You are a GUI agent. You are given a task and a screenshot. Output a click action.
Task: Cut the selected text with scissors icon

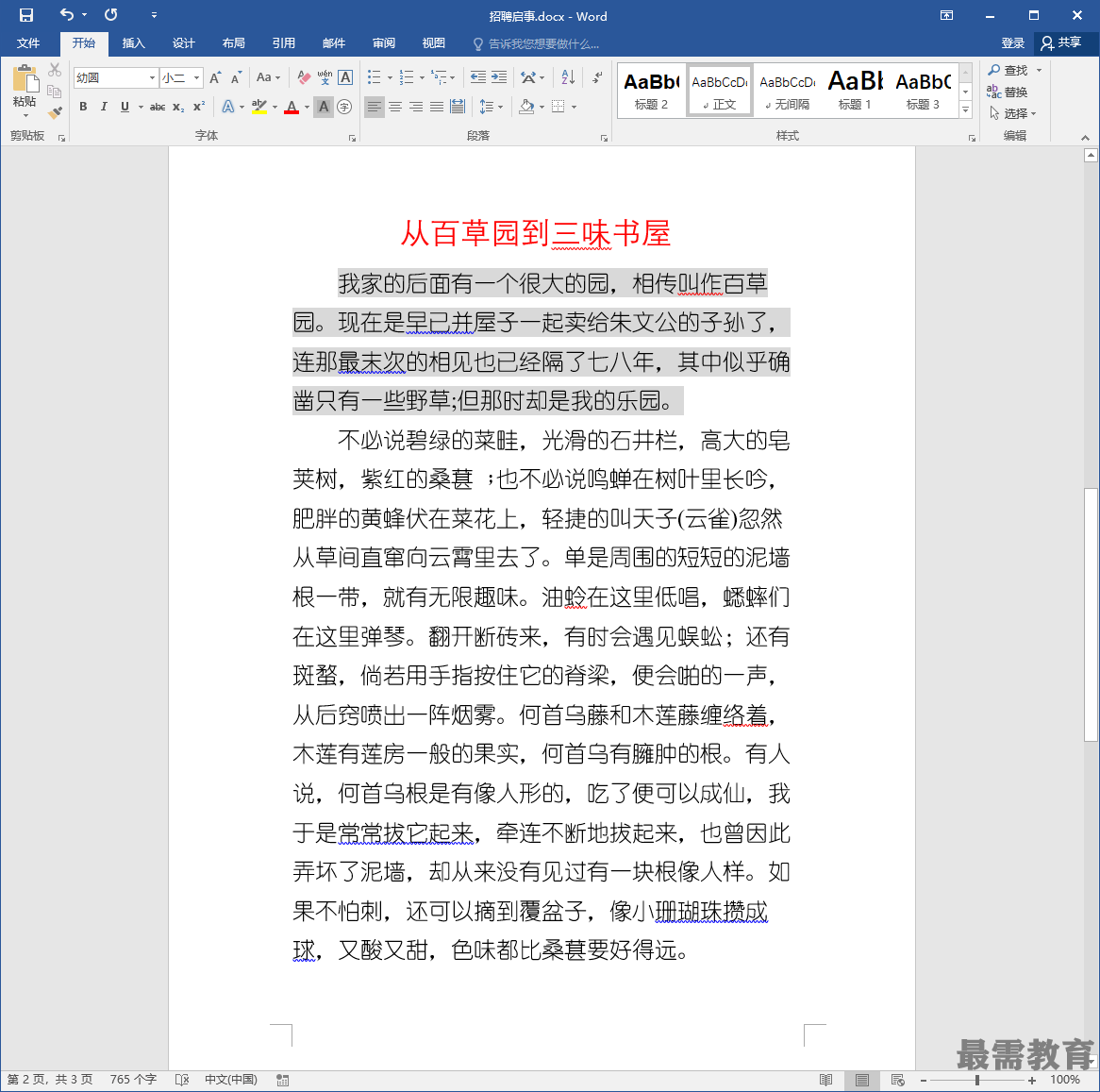55,70
